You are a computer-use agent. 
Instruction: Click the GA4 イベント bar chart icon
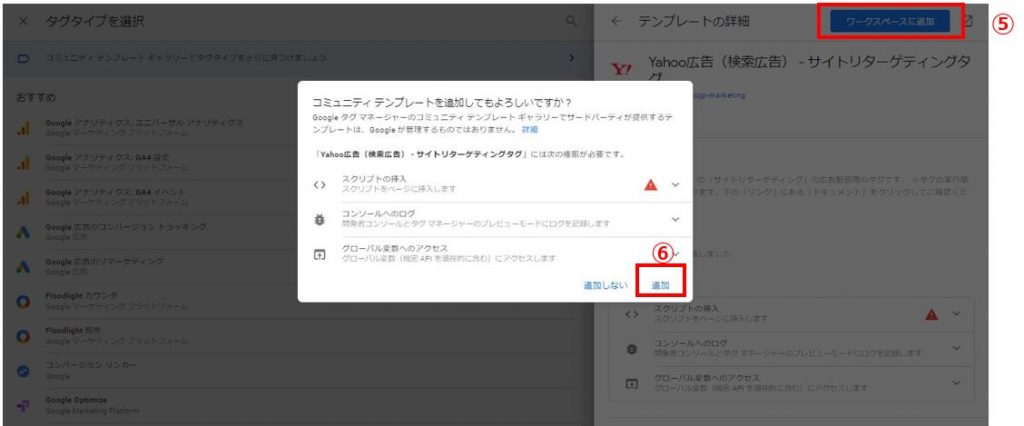coord(23,198)
